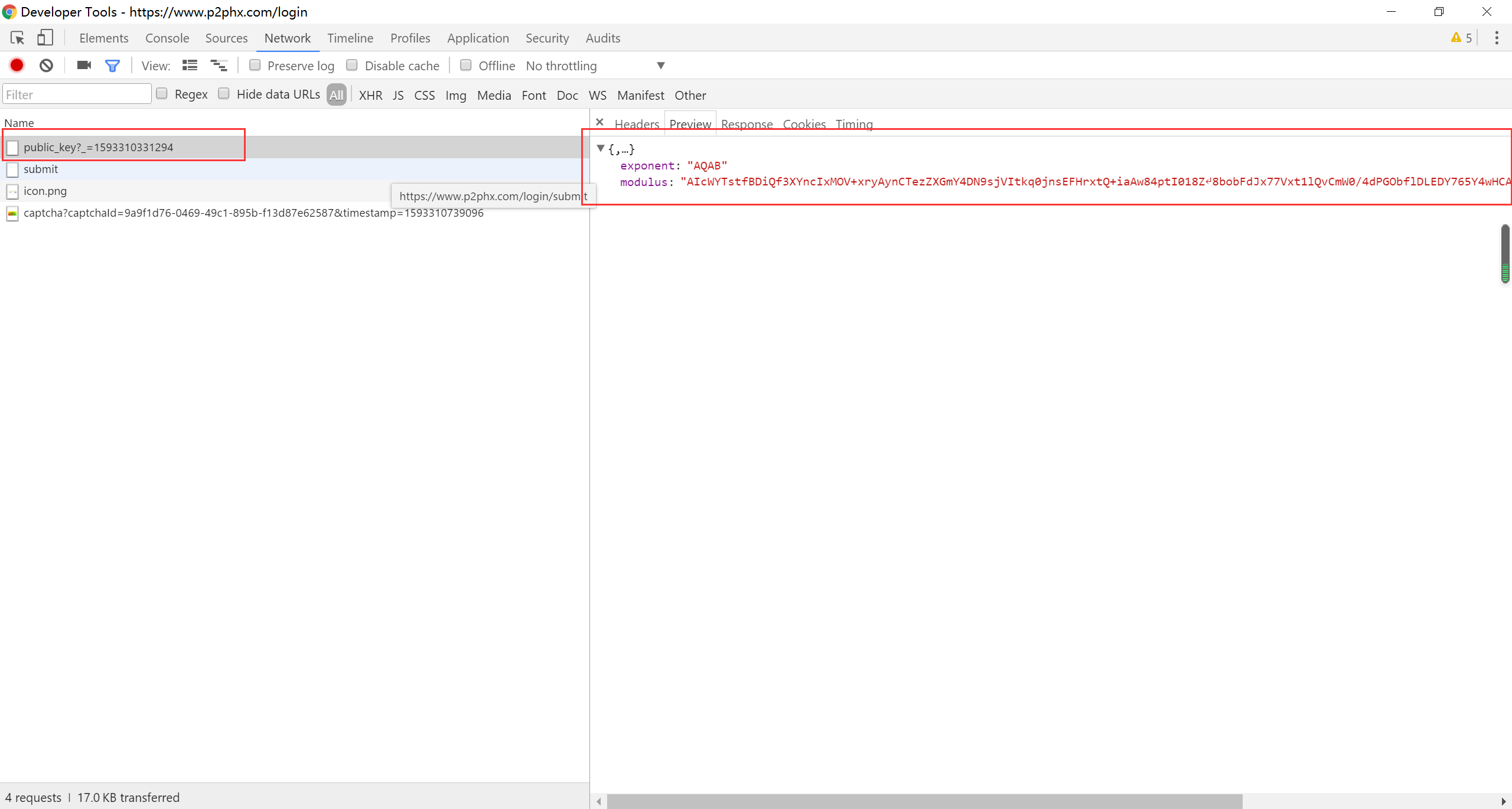Clear the network log
Image resolution: width=1512 pixels, height=809 pixels.
46,66
